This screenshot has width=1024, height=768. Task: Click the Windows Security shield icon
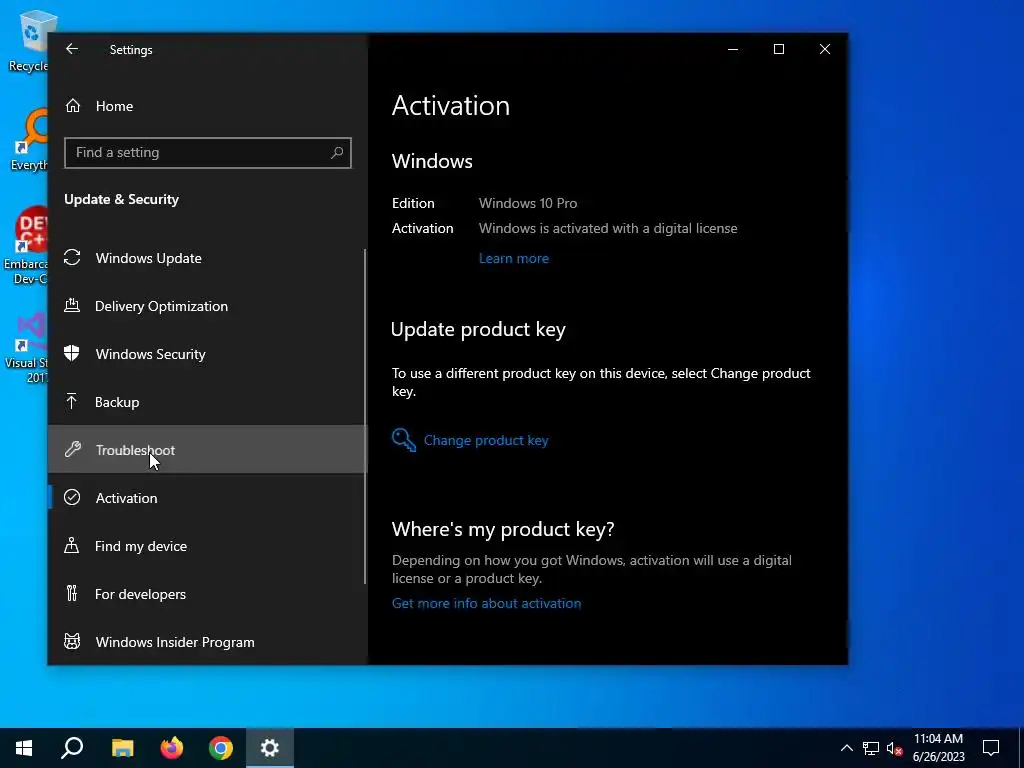[72, 354]
